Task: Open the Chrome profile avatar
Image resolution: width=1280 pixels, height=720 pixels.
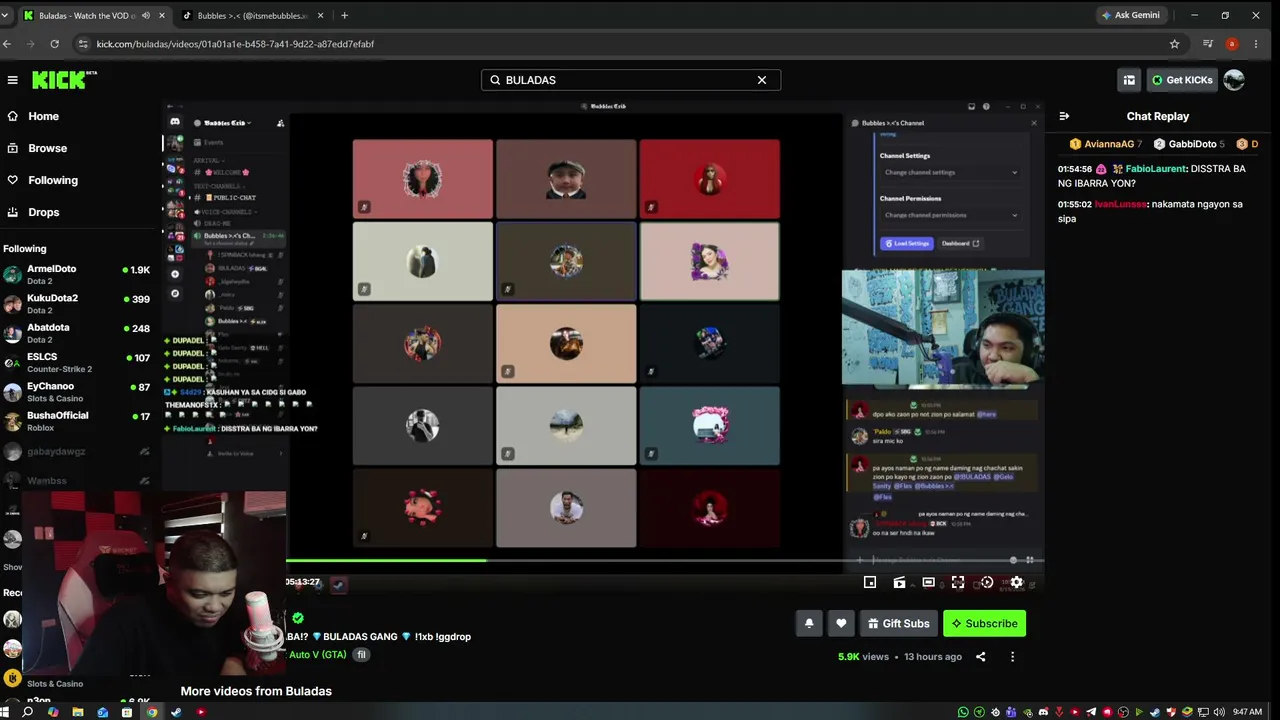Action: click(1232, 44)
